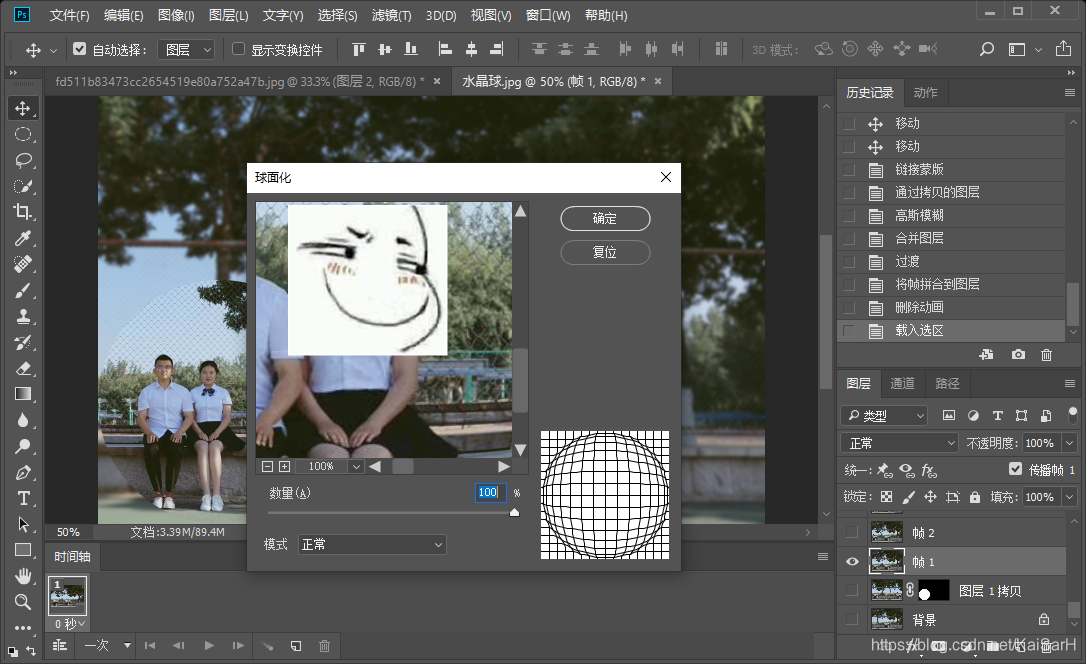Image resolution: width=1086 pixels, height=664 pixels.
Task: Open the 模式 dropdown in Spherize dialog
Action: click(372, 544)
